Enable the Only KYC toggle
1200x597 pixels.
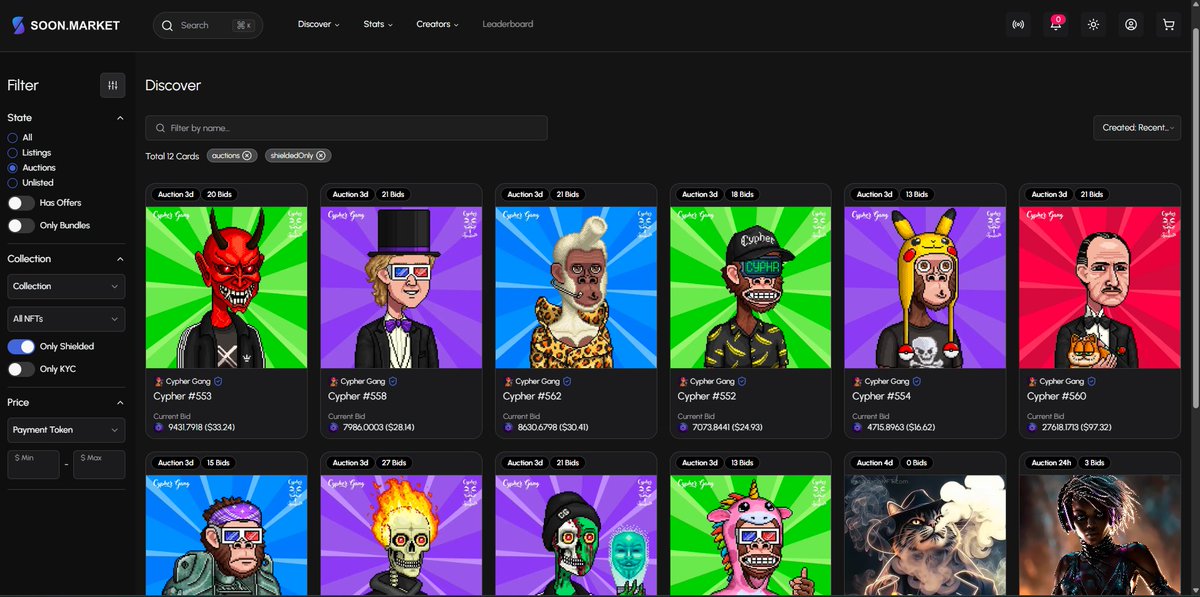[x=21, y=369]
